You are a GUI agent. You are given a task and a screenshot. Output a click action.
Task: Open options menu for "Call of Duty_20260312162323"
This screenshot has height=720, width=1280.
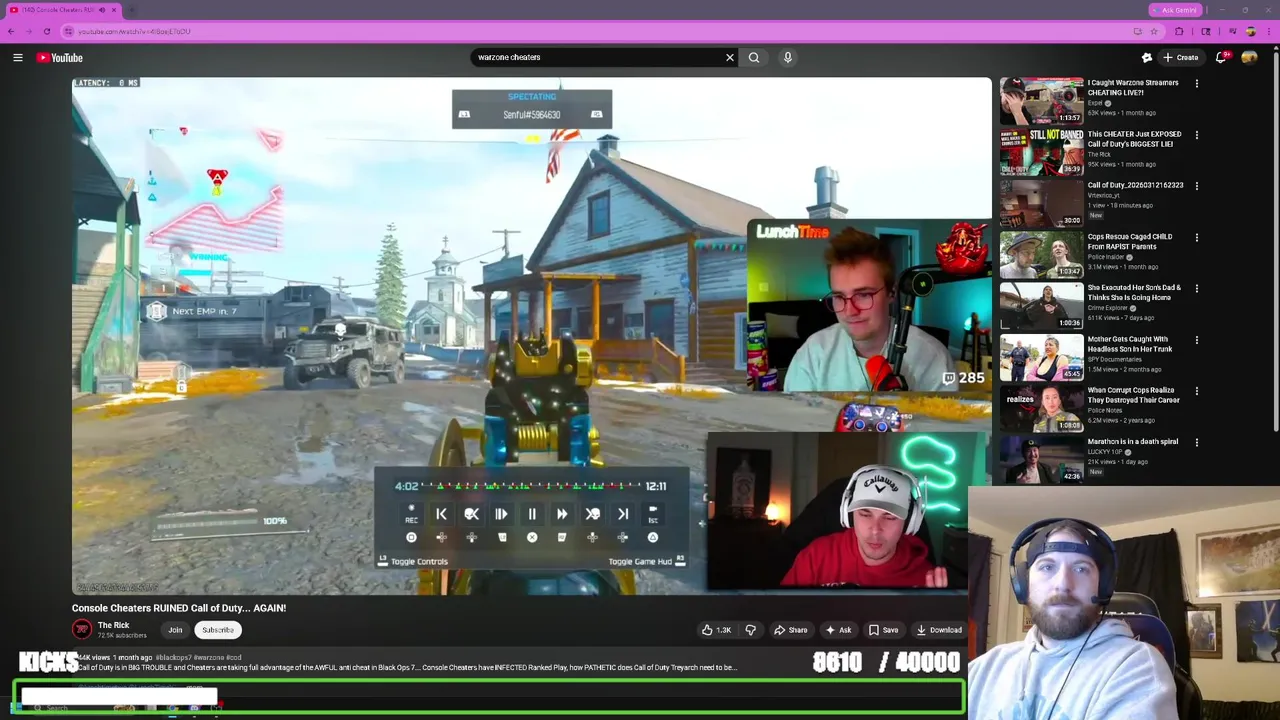click(1196, 186)
